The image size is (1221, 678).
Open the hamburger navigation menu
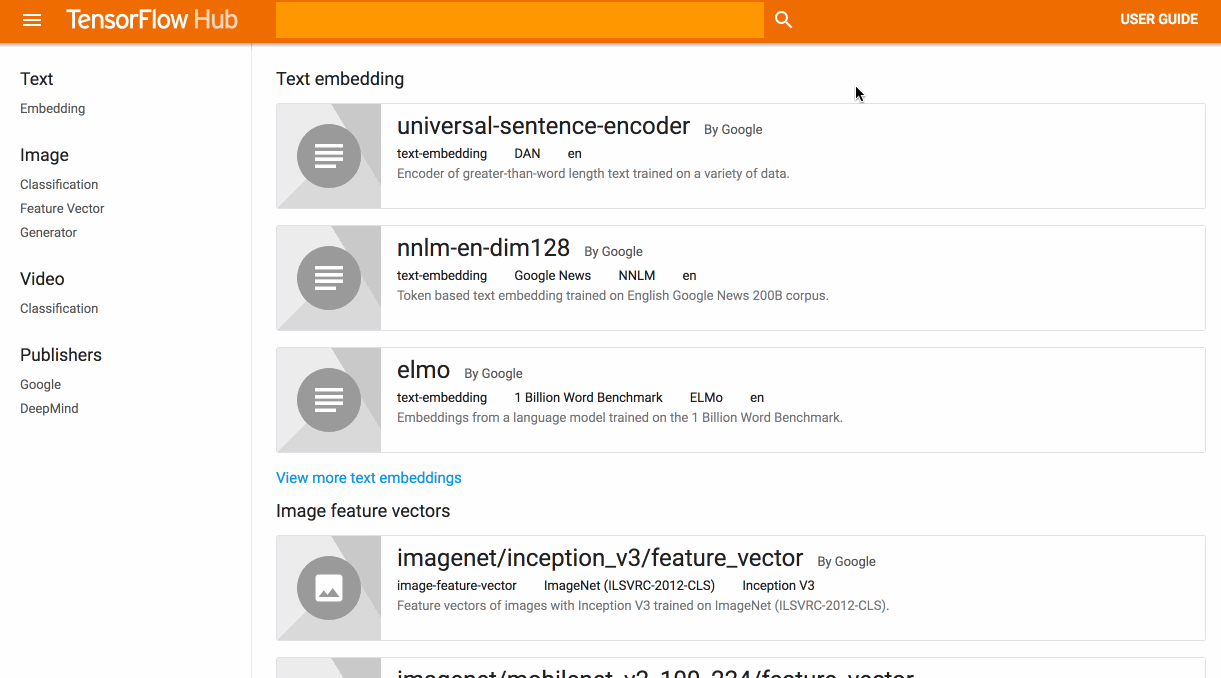[32, 20]
